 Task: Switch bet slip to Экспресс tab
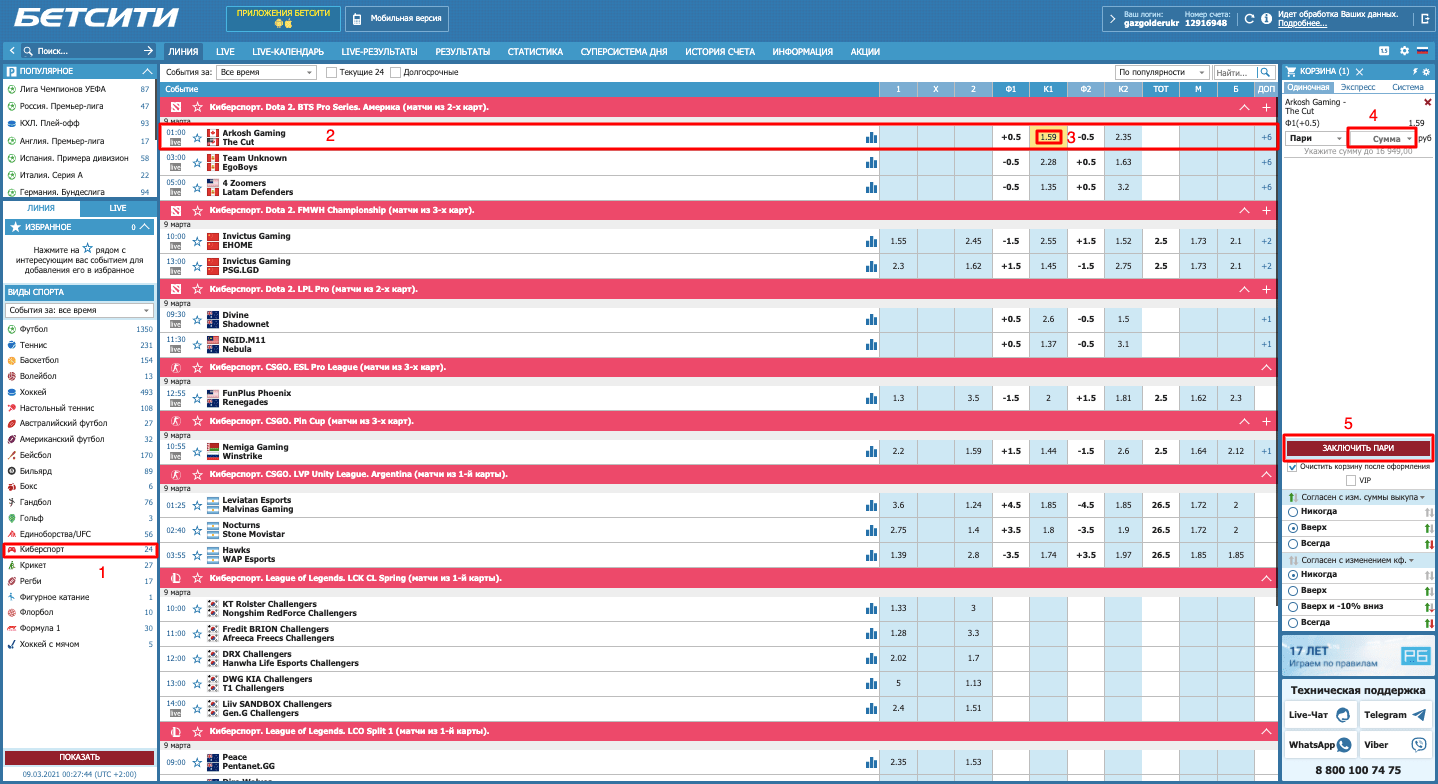[x=1358, y=87]
